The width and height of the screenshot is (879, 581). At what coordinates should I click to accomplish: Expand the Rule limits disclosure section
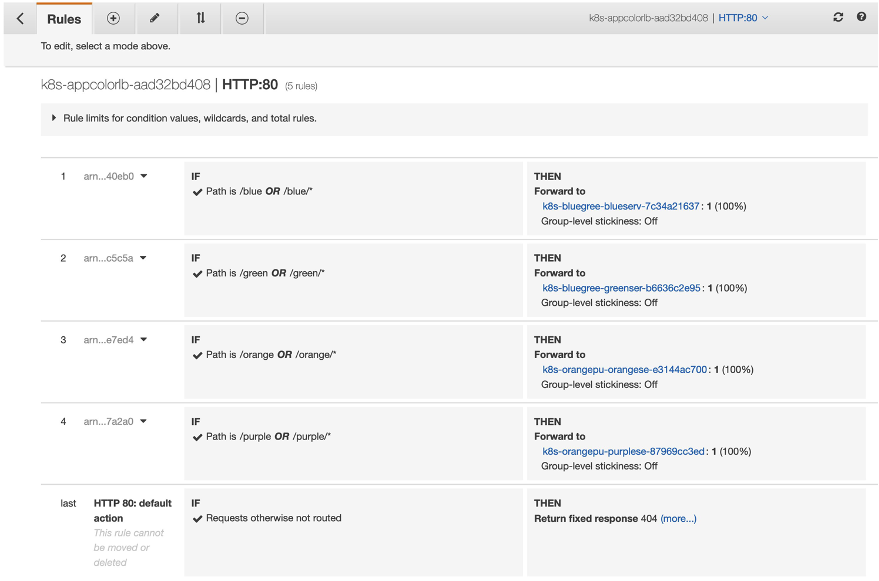click(54, 117)
